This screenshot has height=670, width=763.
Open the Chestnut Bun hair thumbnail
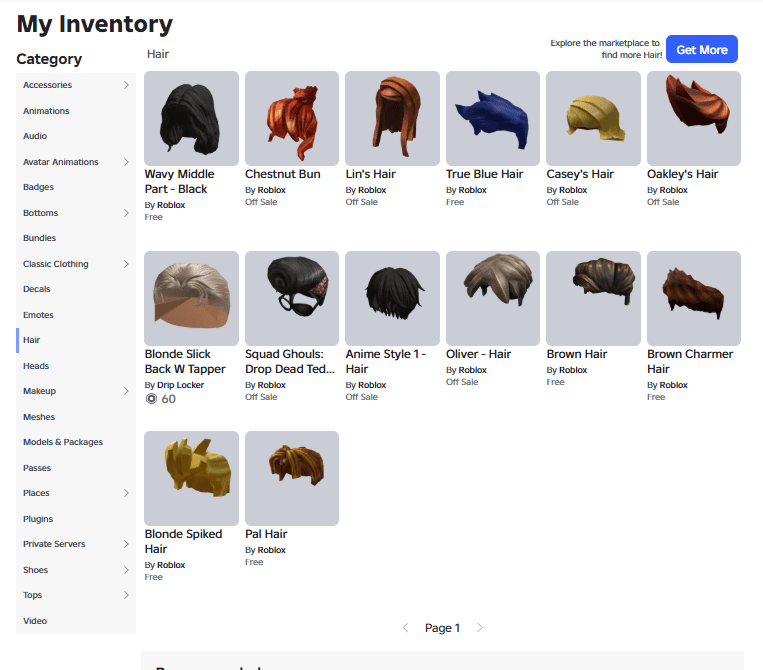292,118
